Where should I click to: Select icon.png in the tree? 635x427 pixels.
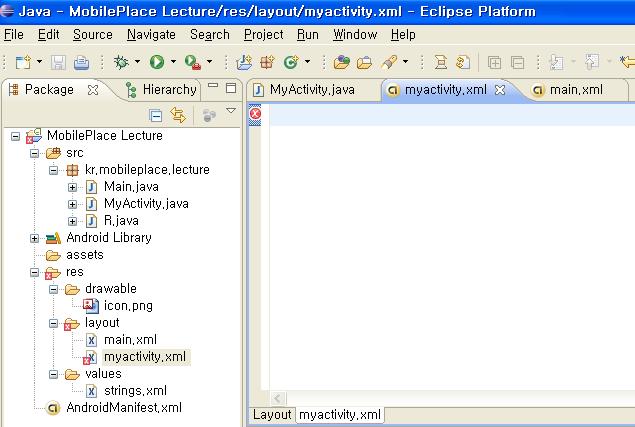(128, 306)
